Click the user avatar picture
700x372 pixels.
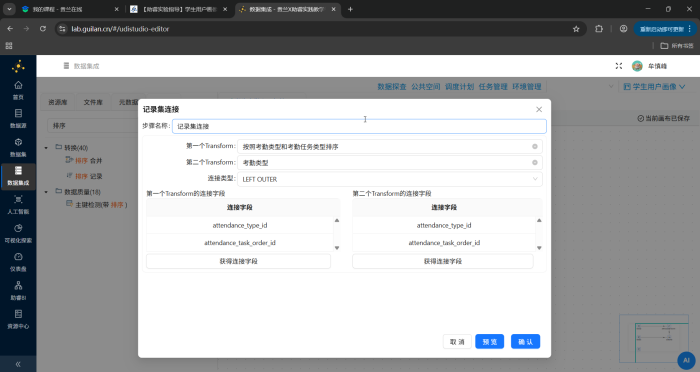[x=637, y=66]
